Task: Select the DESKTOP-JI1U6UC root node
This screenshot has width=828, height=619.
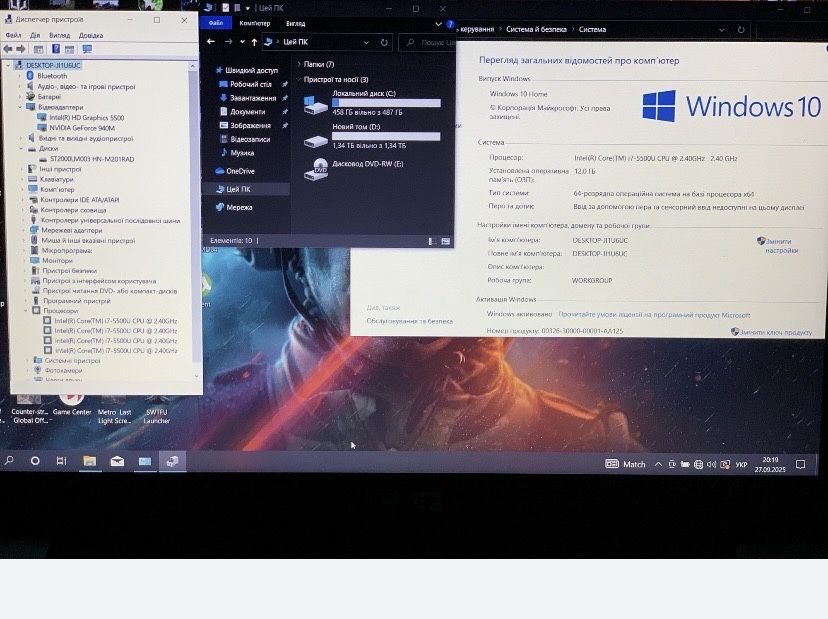Action: [x=53, y=65]
